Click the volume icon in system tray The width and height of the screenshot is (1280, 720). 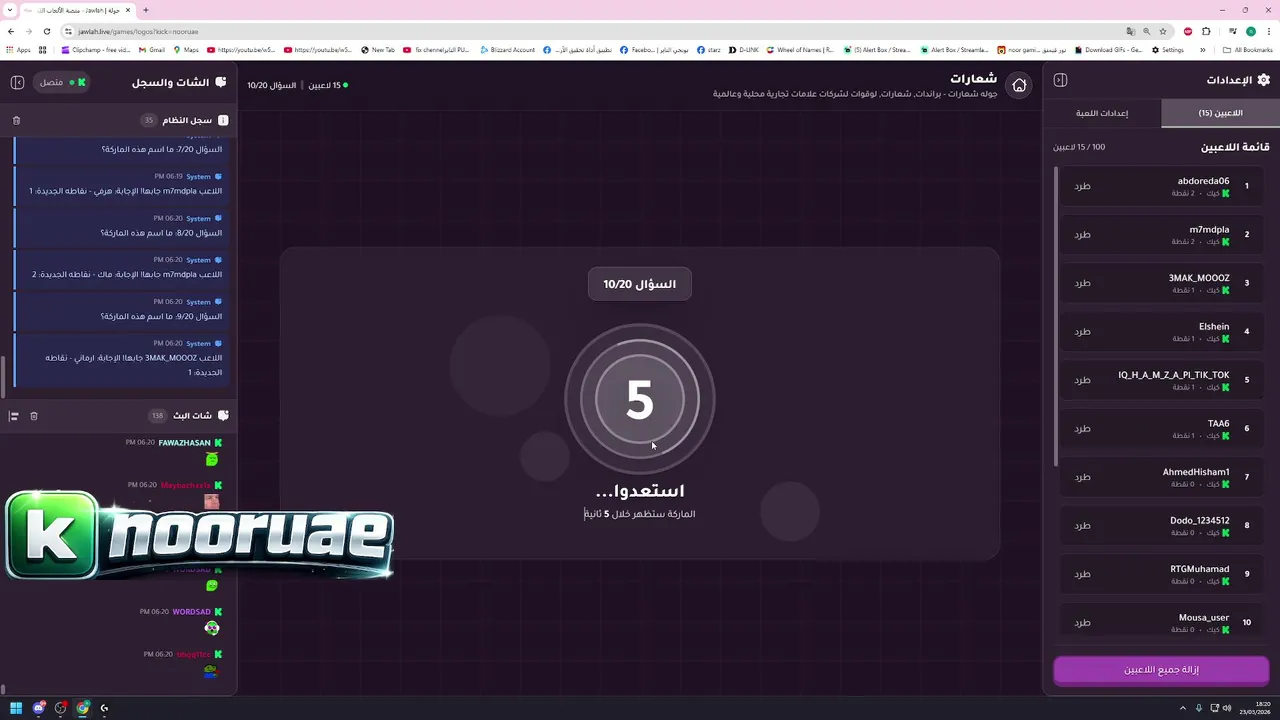tap(1228, 708)
